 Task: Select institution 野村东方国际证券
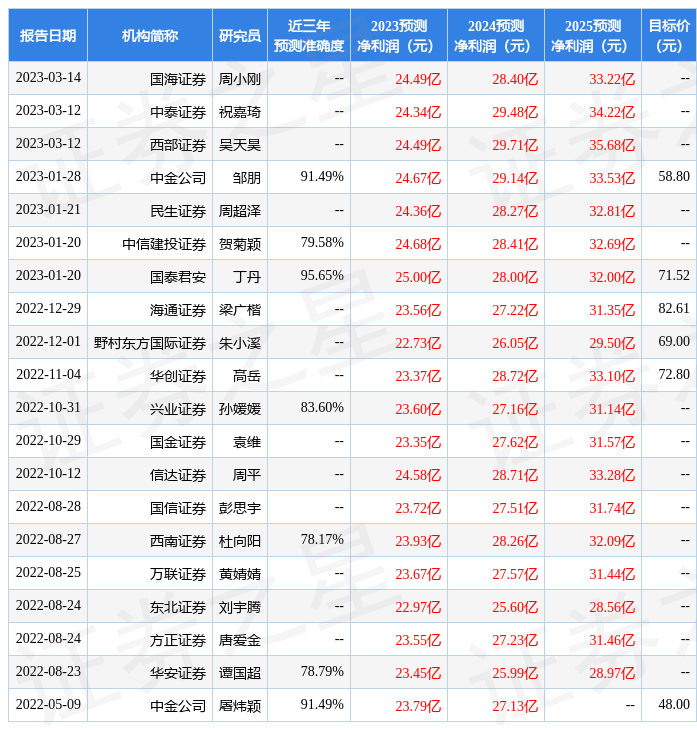tap(150, 344)
